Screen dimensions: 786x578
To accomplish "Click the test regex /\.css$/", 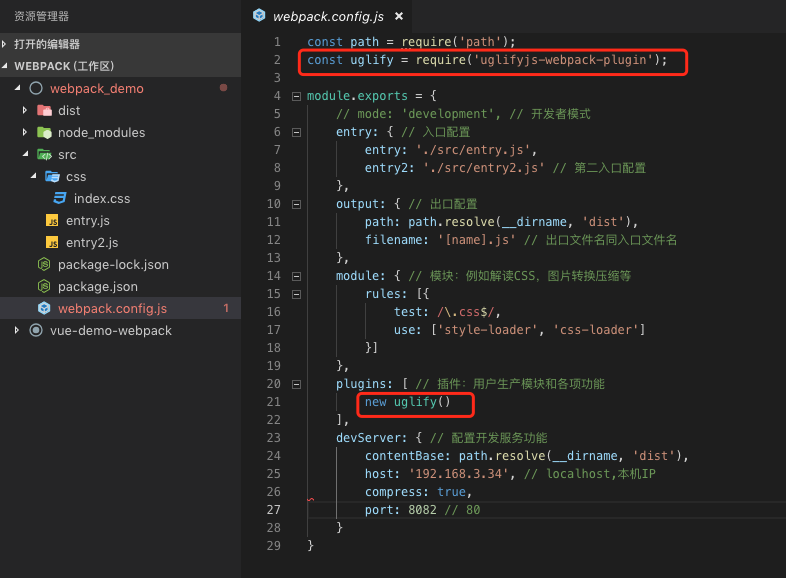I will click(x=466, y=312).
